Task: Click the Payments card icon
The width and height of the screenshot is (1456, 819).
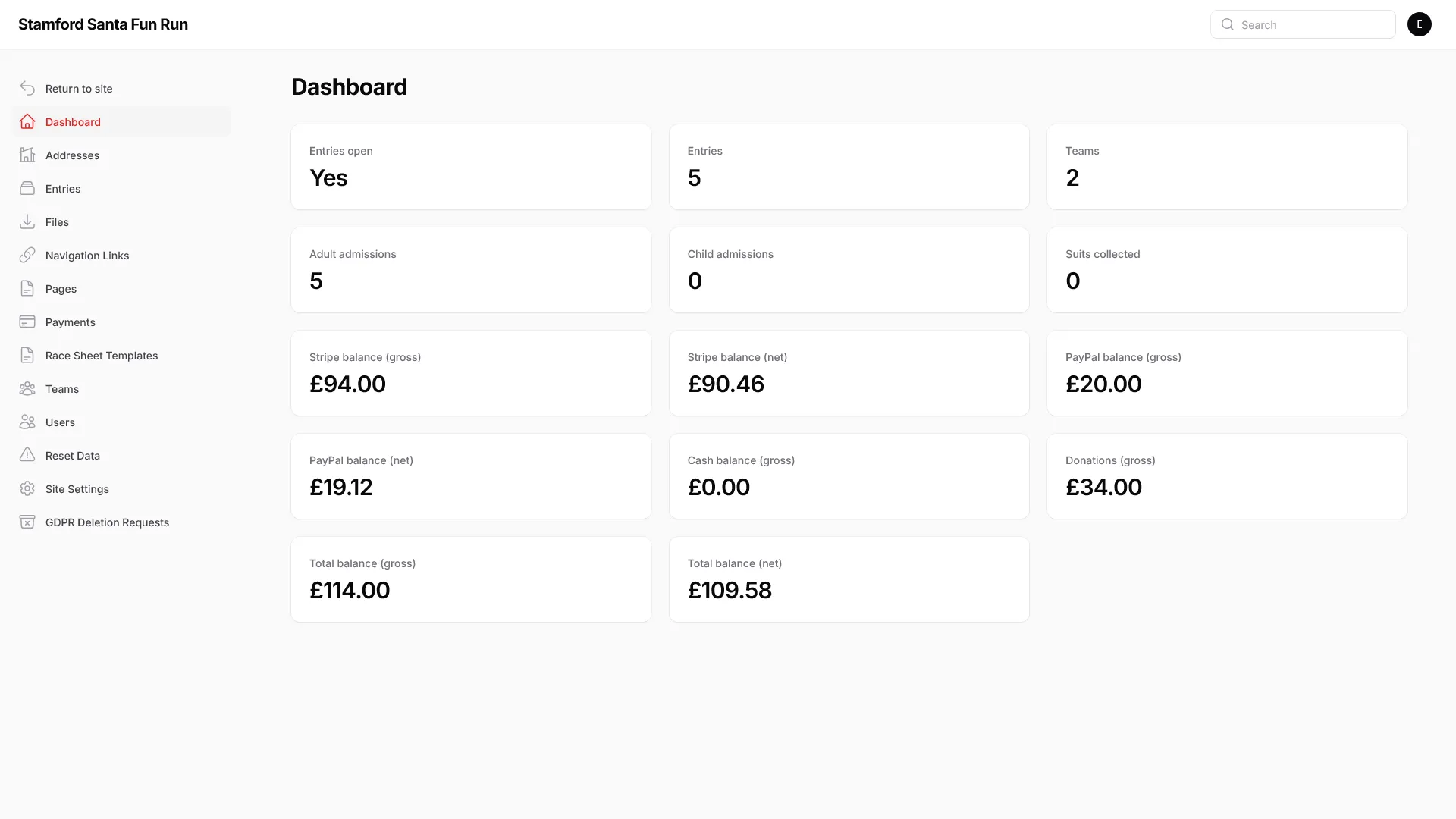Action: (x=27, y=322)
